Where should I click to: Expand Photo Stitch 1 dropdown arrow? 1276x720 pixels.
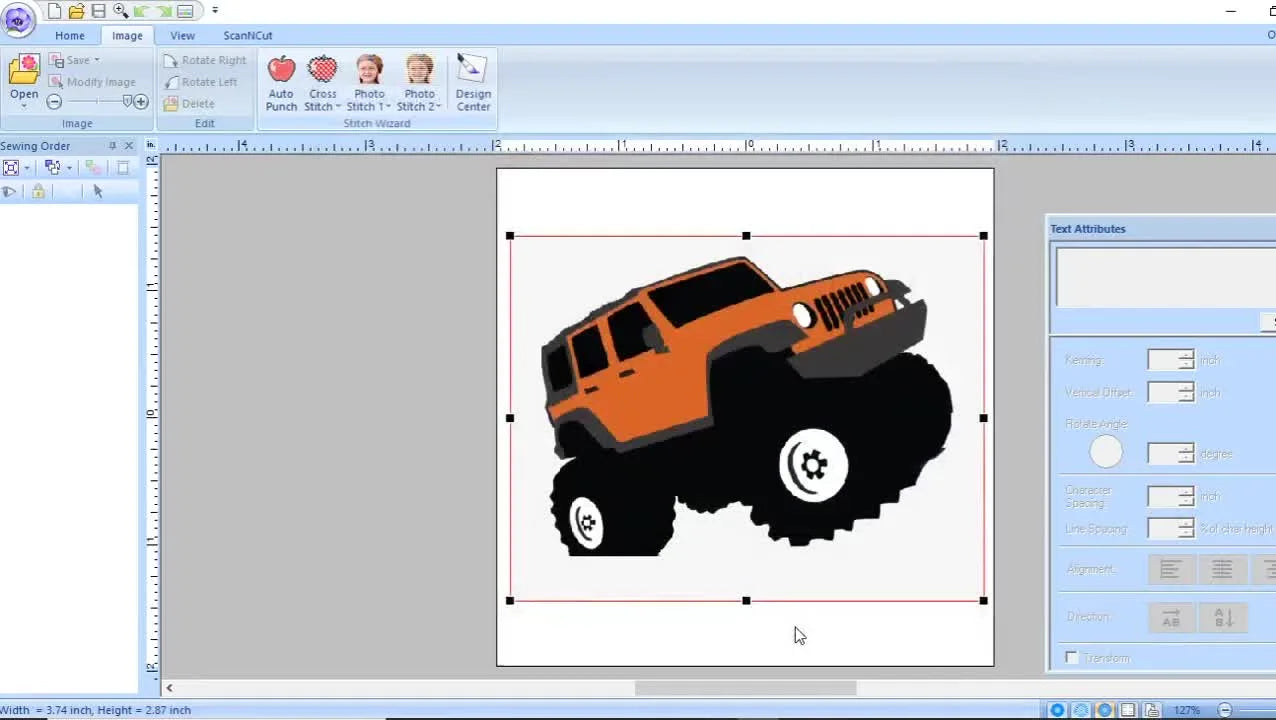pyautogui.click(x=387, y=107)
